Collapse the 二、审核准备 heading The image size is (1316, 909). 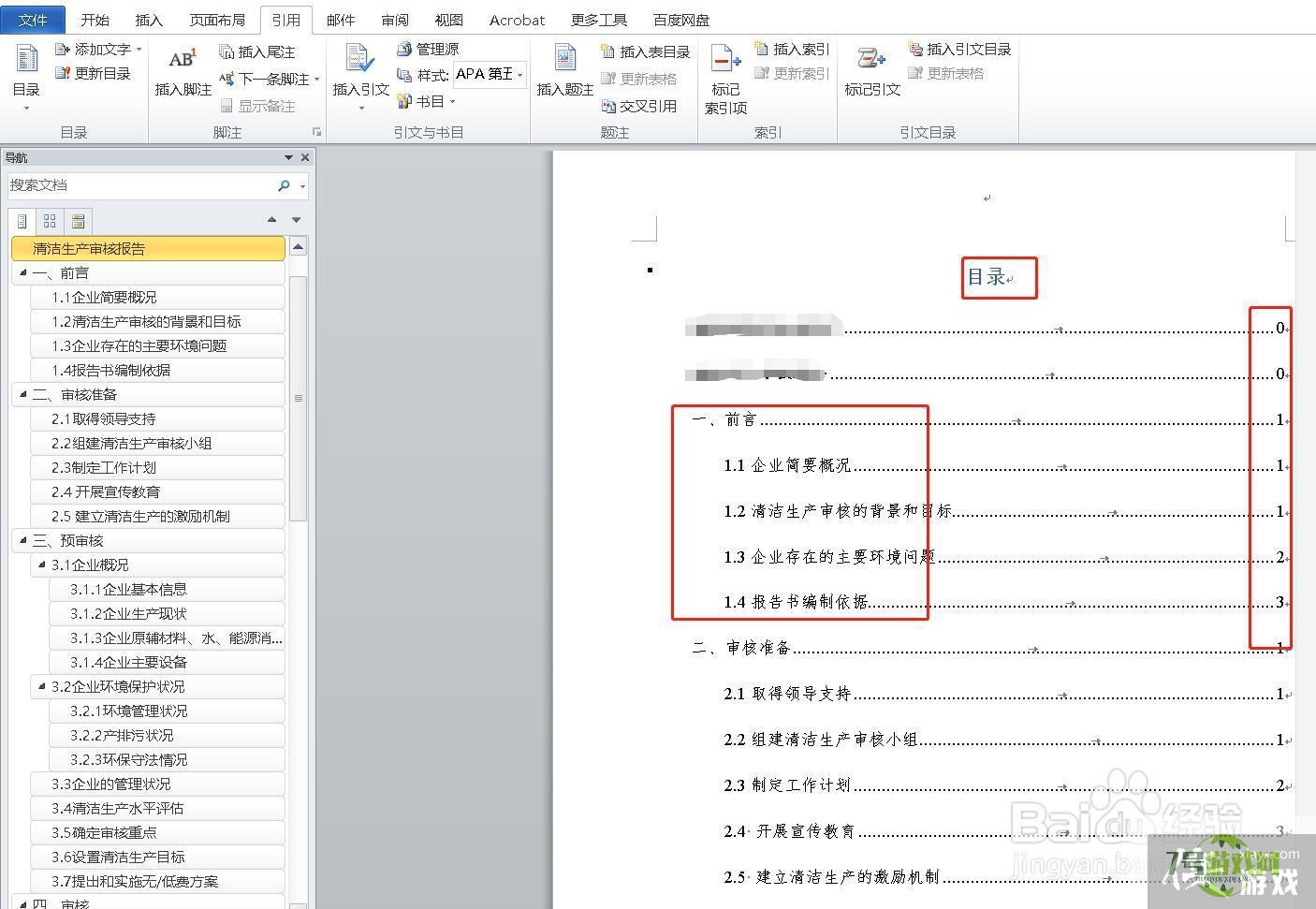point(23,394)
